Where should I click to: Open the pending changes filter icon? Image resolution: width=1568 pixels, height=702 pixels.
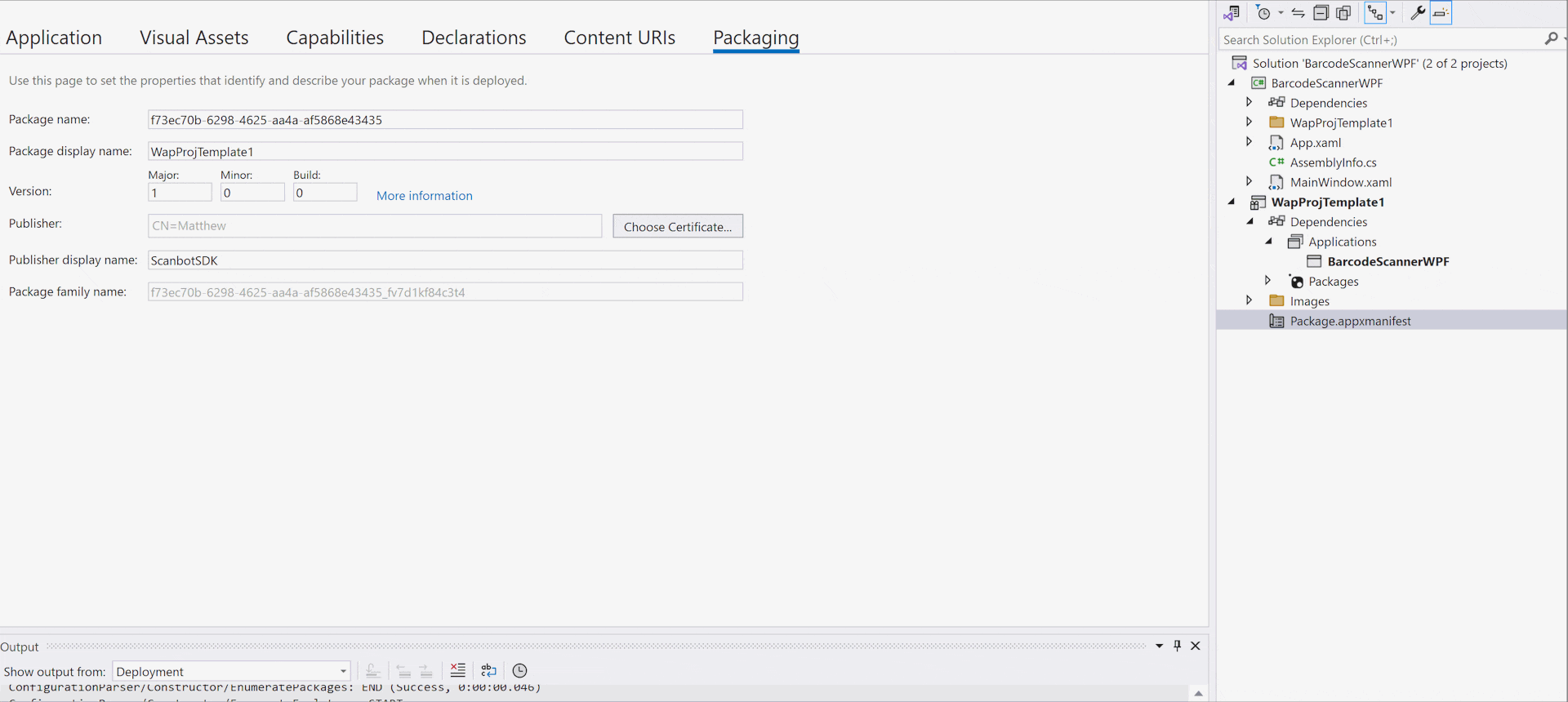1264,13
